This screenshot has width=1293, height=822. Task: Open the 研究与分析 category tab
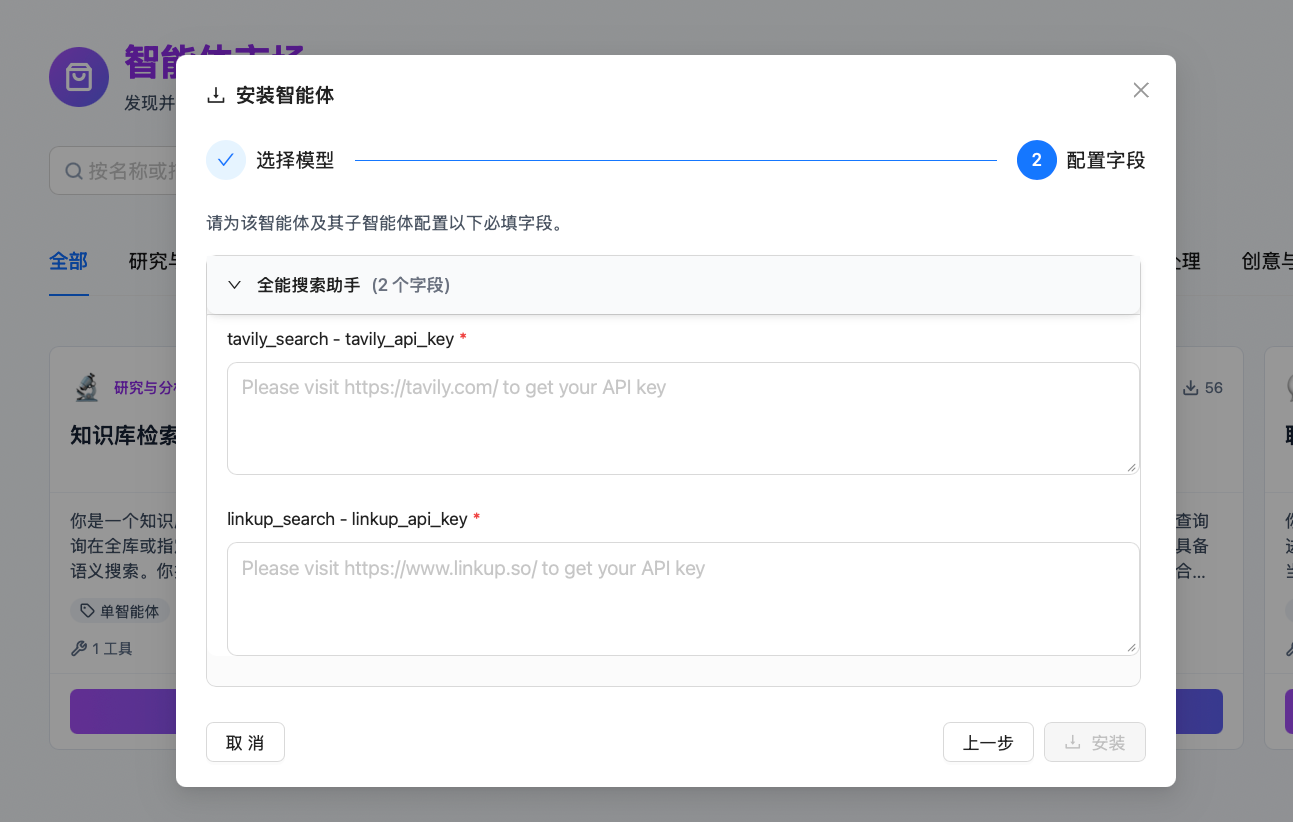157,261
